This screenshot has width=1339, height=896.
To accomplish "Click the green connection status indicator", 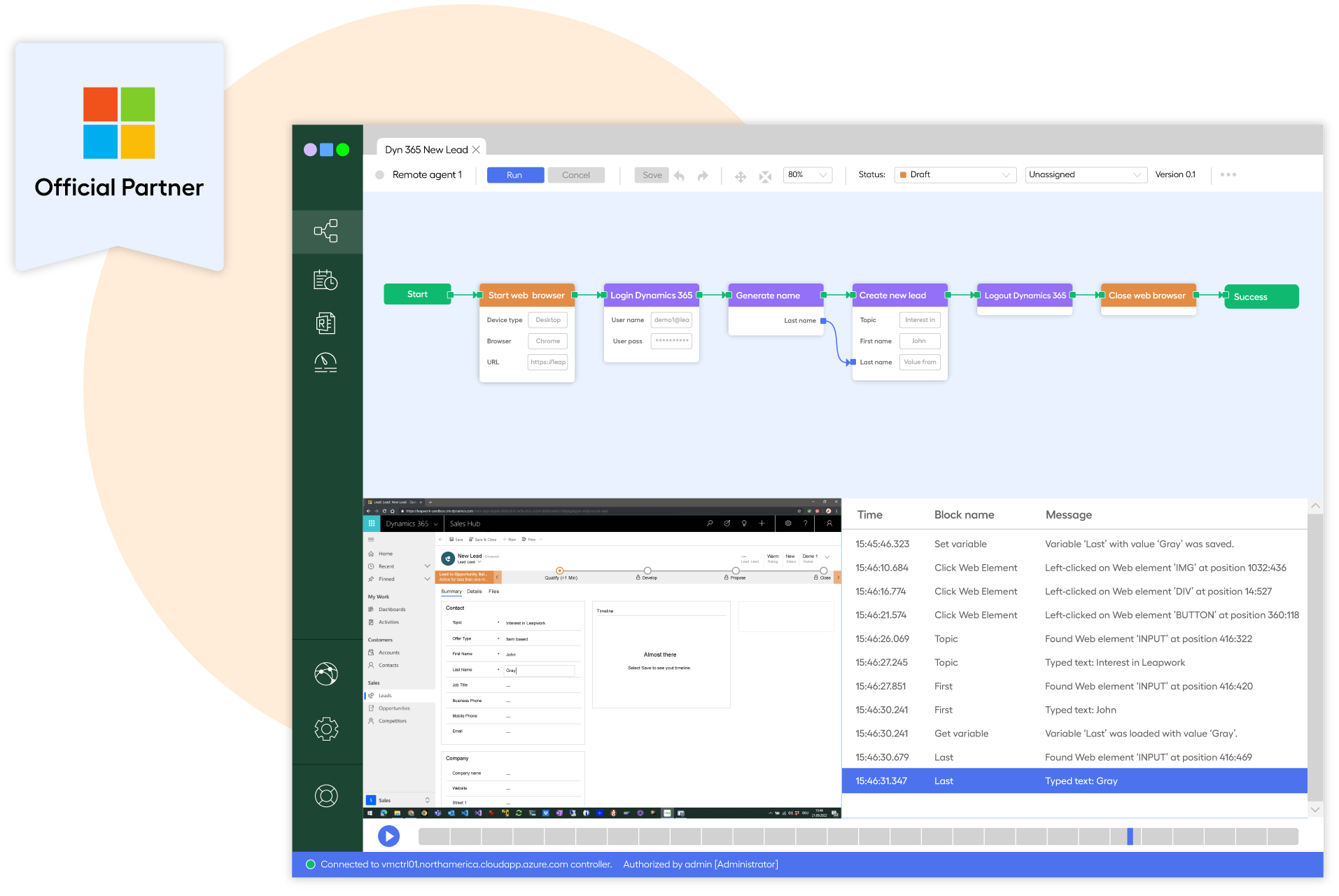I will (311, 864).
